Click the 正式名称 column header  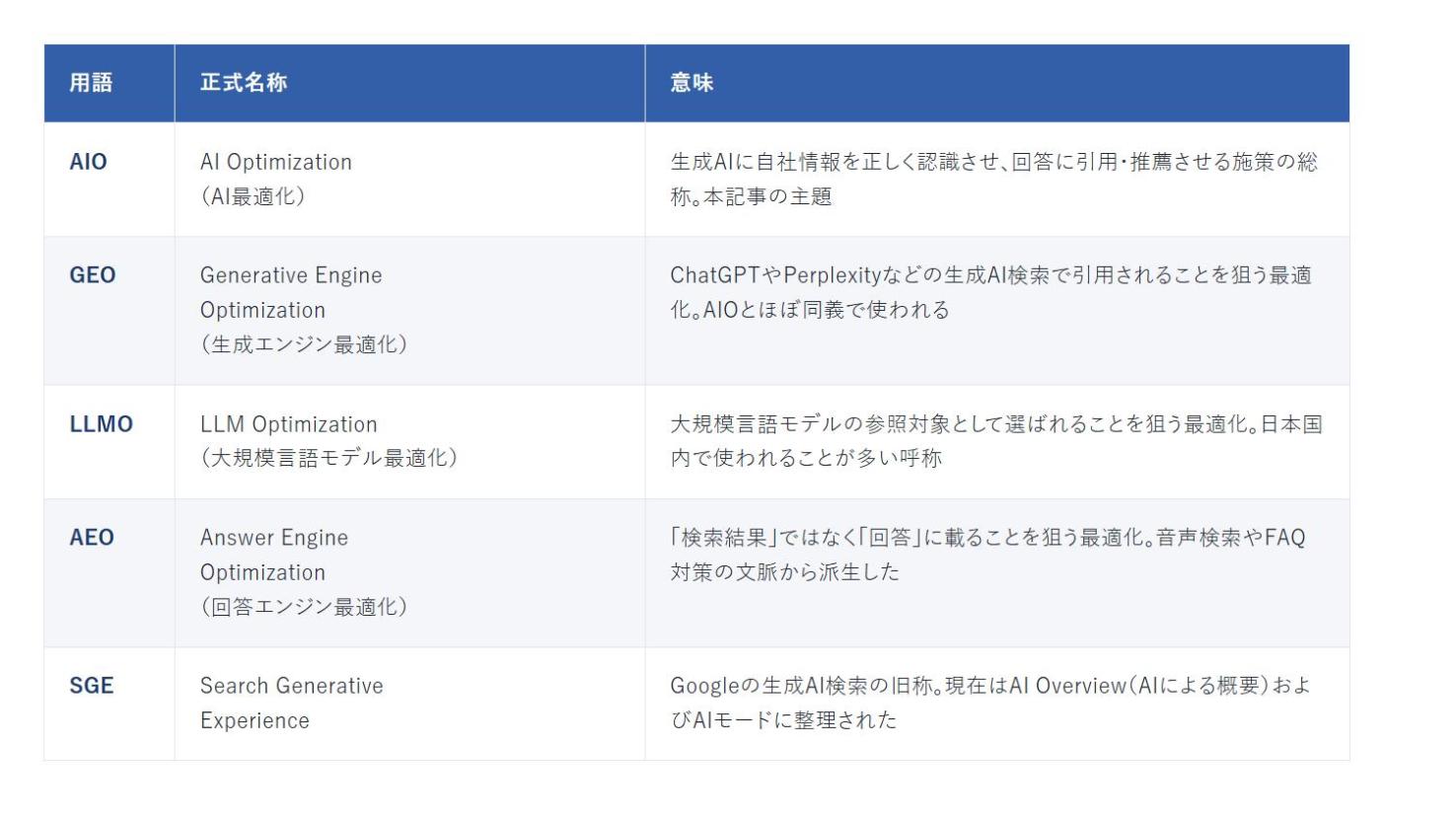pos(410,83)
